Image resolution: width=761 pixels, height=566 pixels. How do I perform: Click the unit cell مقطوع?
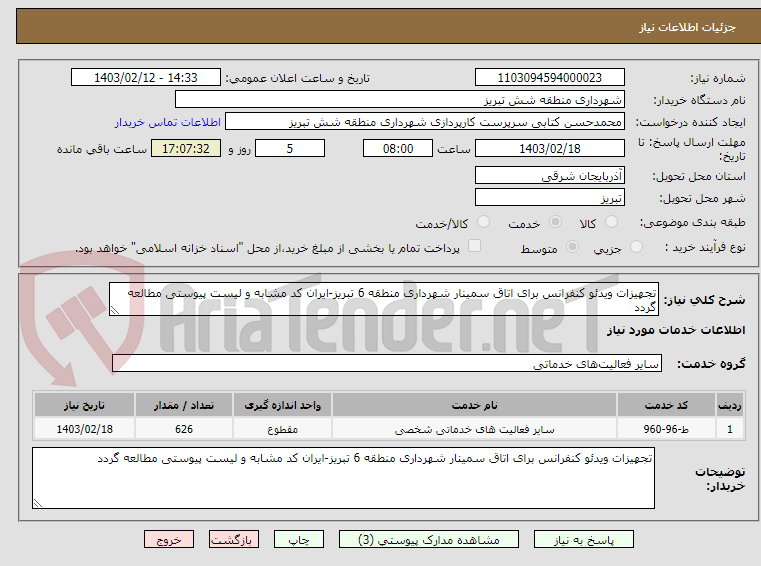coord(282,430)
